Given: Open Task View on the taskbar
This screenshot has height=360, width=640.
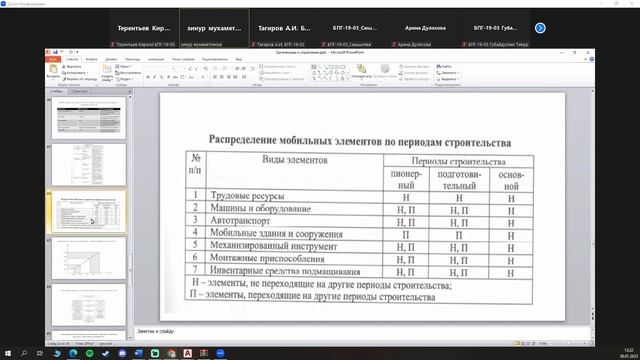Looking at the screenshot, I should click(40, 353).
